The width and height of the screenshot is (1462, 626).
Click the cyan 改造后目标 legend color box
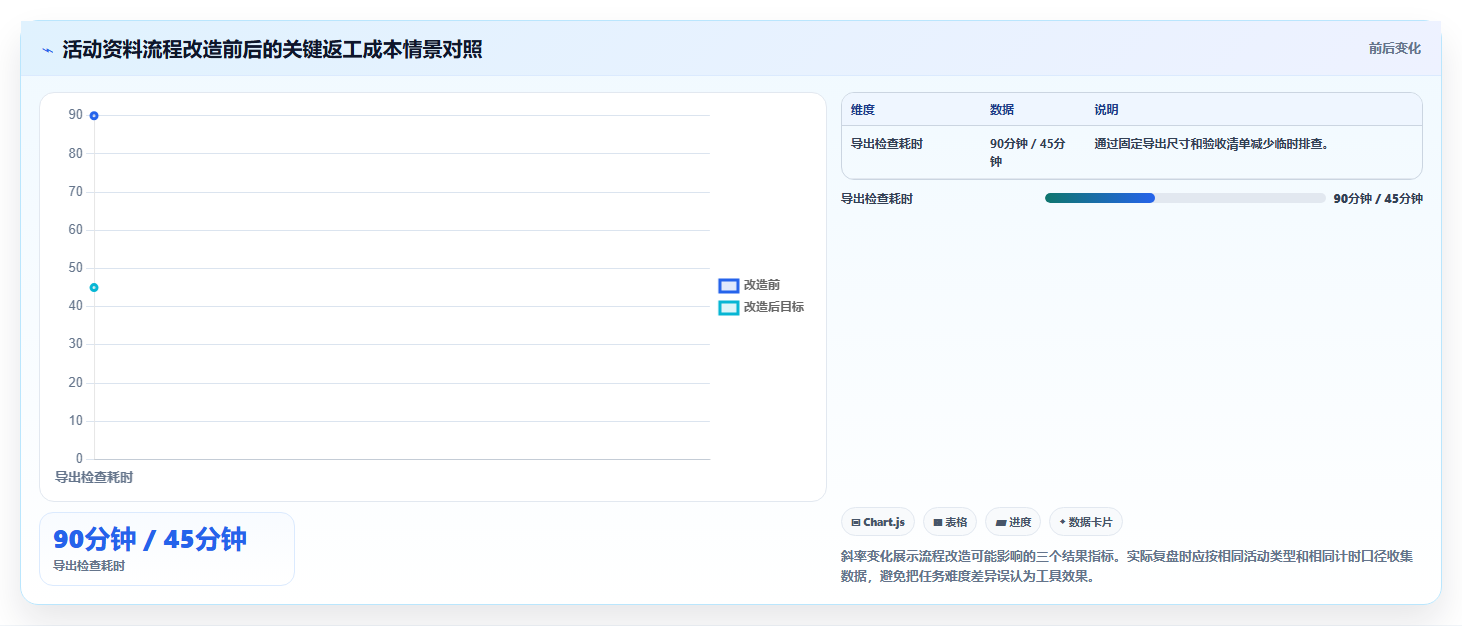pos(729,308)
